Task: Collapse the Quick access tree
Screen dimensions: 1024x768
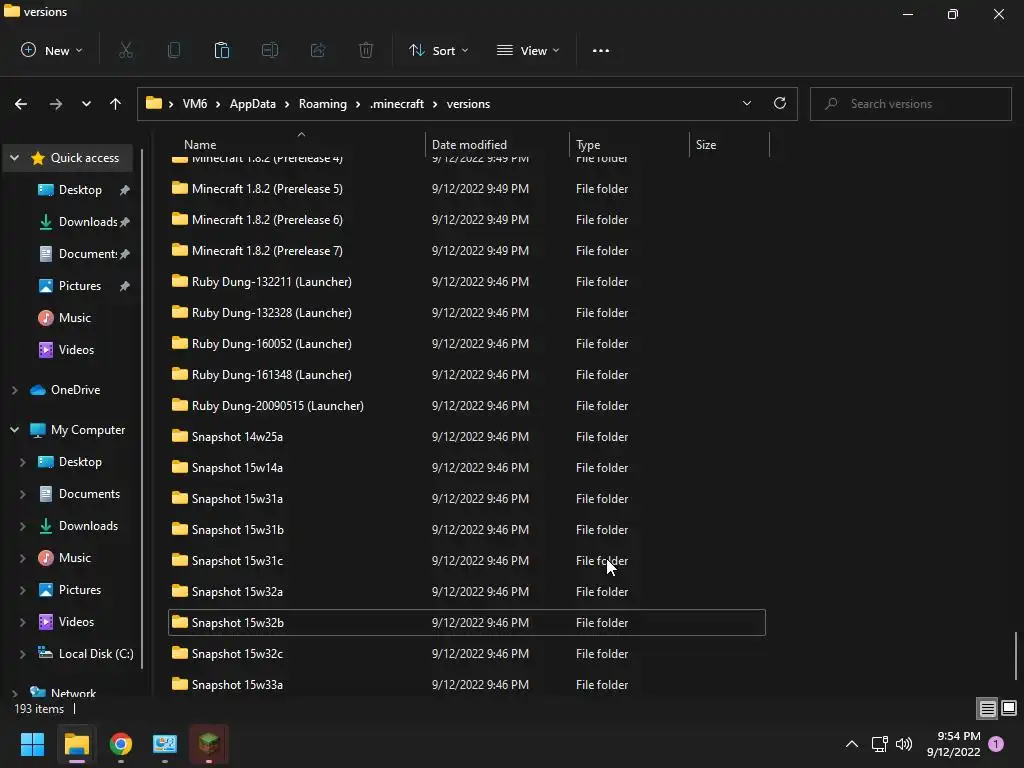Action: pos(14,157)
